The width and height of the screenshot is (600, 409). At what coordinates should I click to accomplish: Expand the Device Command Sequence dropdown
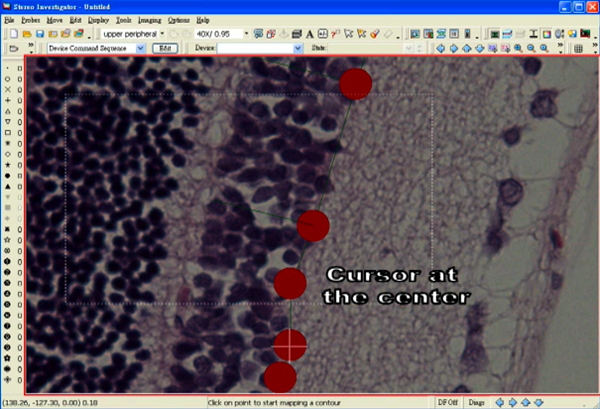pos(140,48)
